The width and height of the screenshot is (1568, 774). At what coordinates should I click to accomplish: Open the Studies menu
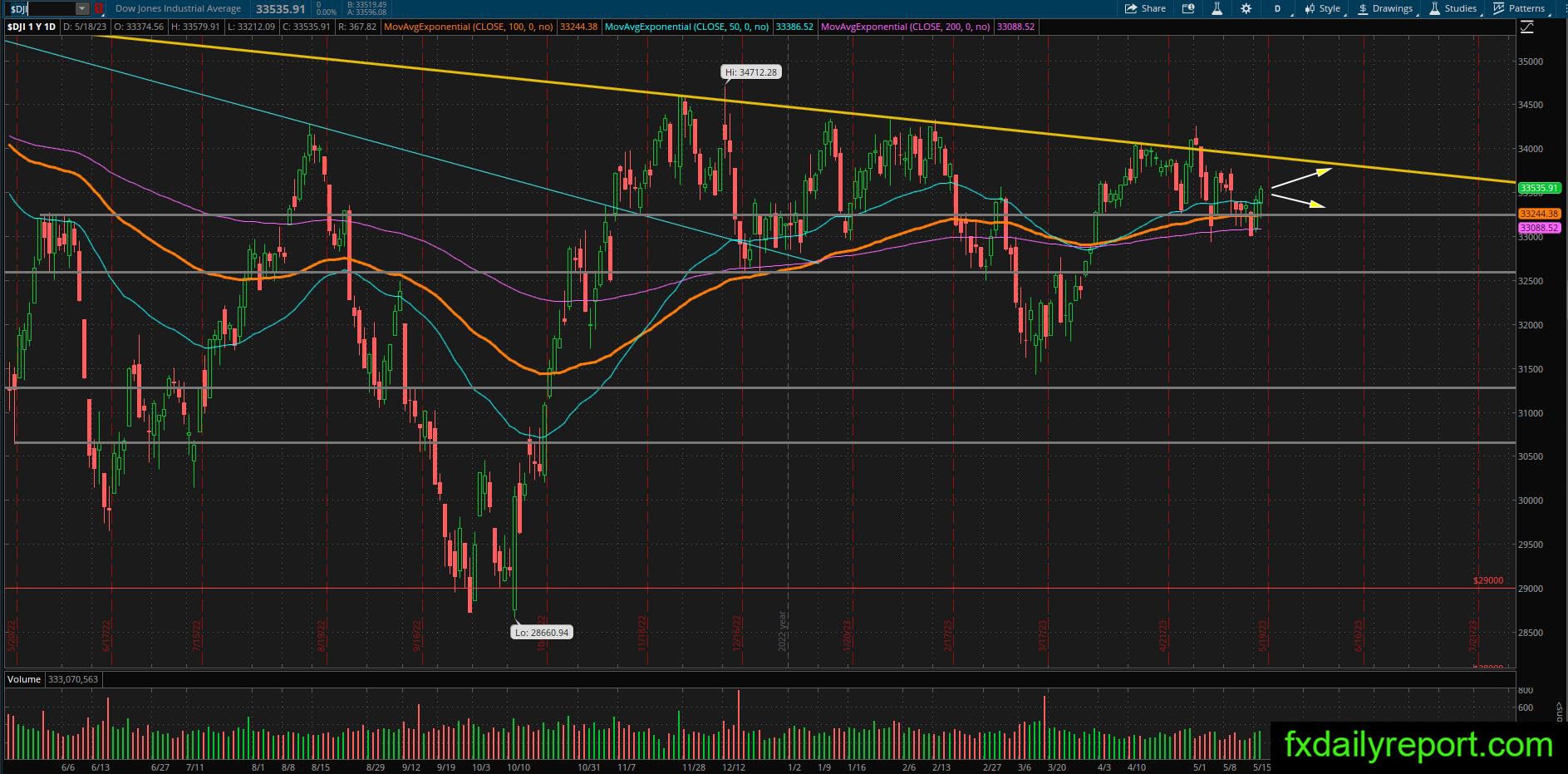click(x=1453, y=8)
